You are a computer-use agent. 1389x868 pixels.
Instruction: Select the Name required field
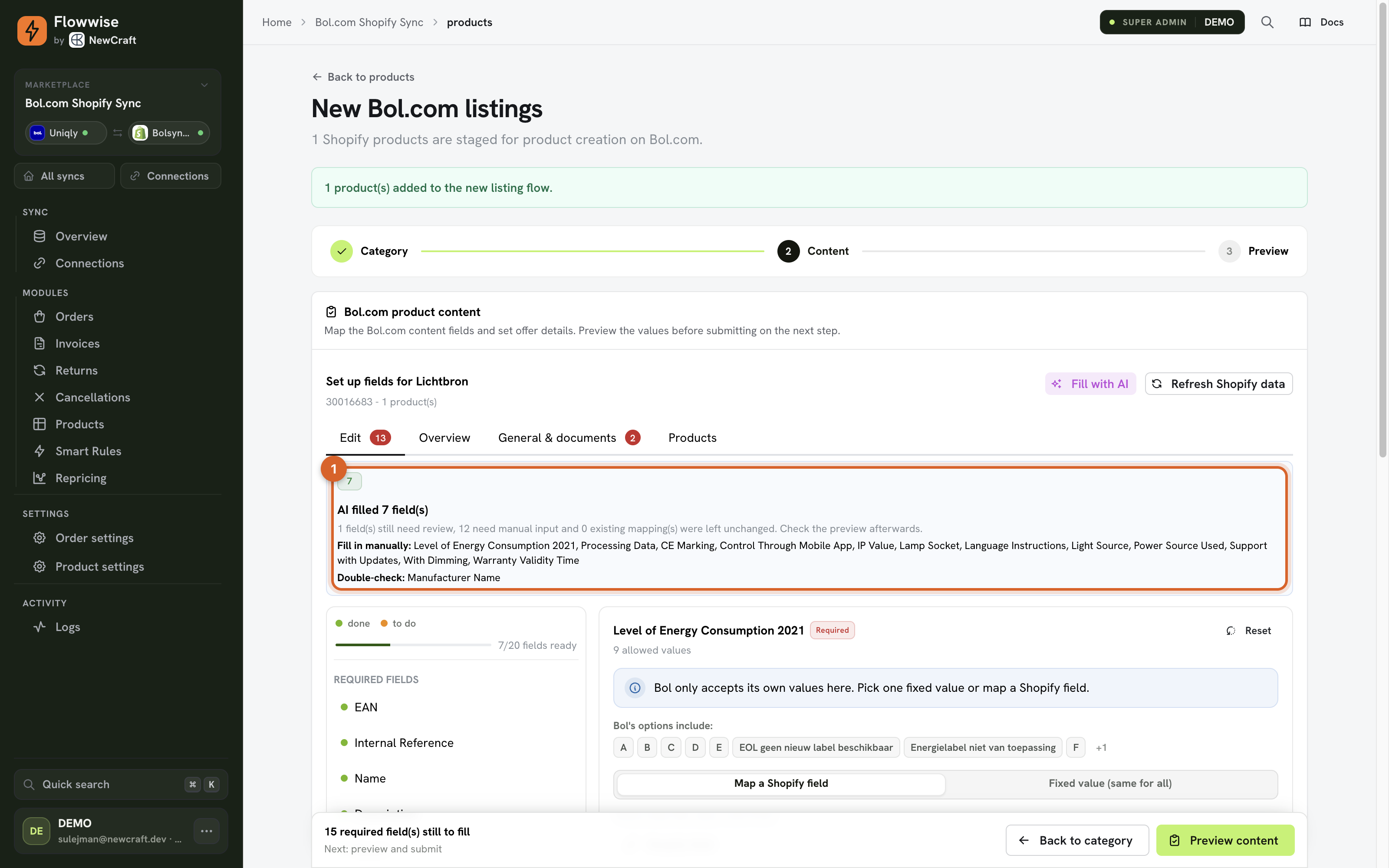370,779
